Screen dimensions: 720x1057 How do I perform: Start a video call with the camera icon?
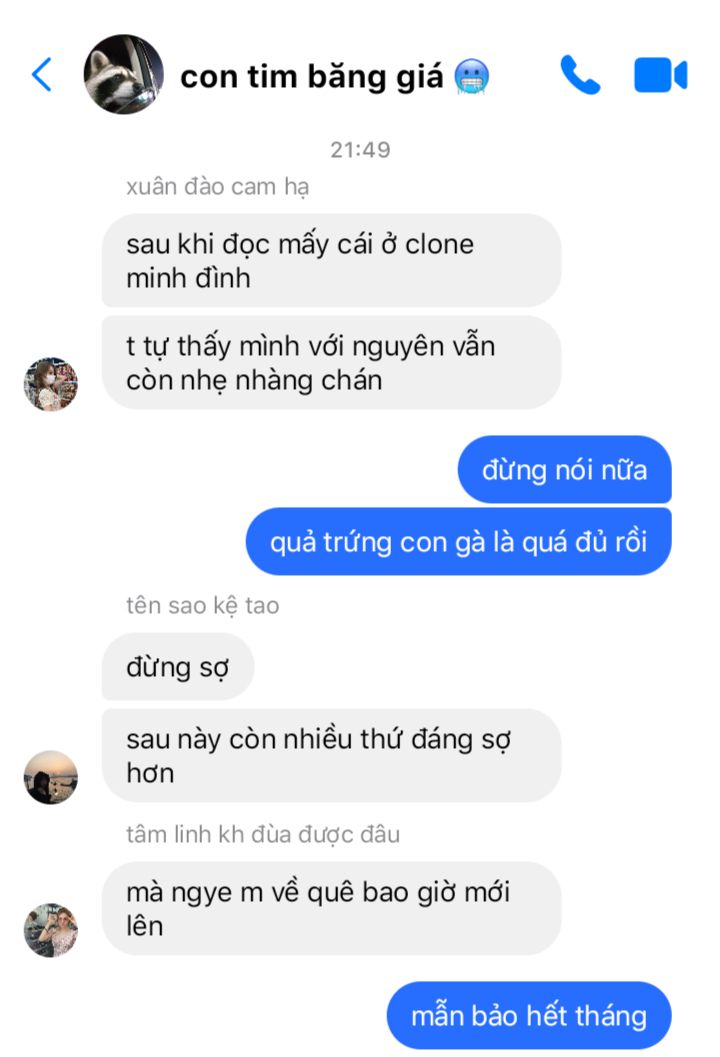[x=660, y=74]
